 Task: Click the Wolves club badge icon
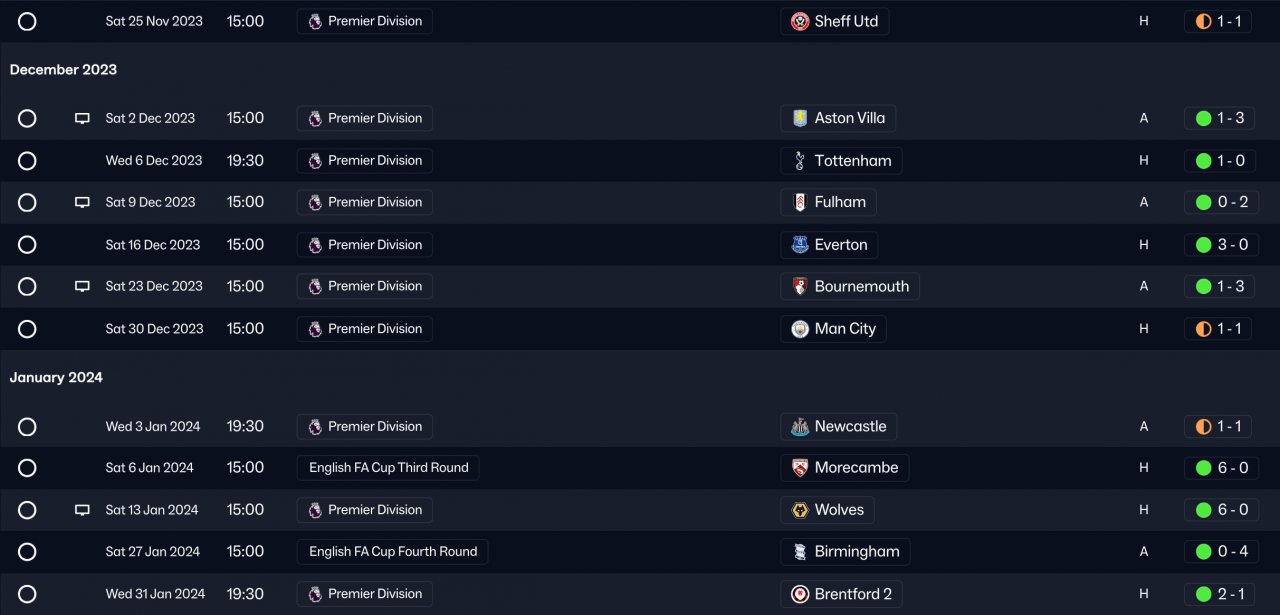coord(800,510)
